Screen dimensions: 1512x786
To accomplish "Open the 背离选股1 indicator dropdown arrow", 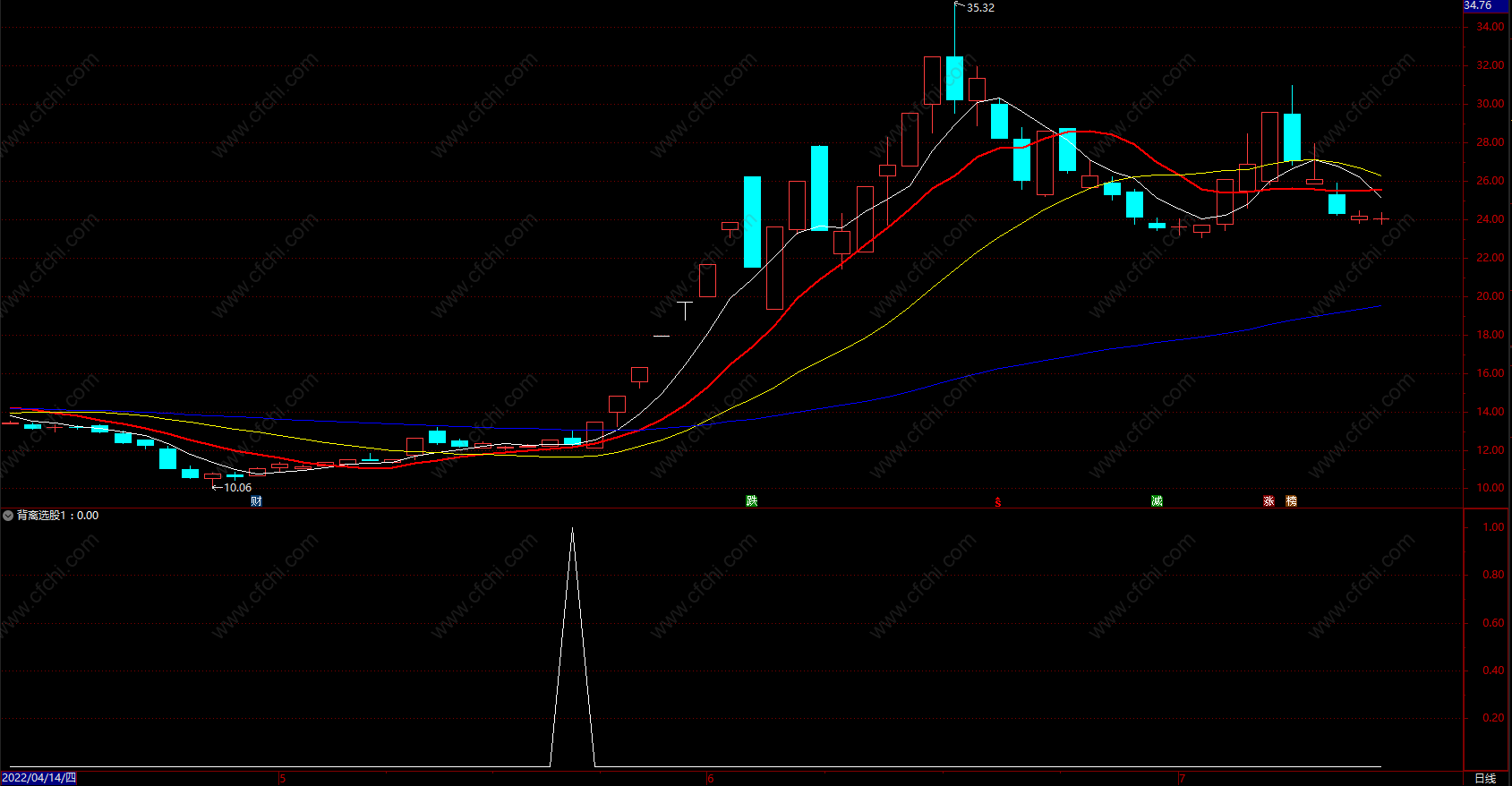I will (8, 516).
